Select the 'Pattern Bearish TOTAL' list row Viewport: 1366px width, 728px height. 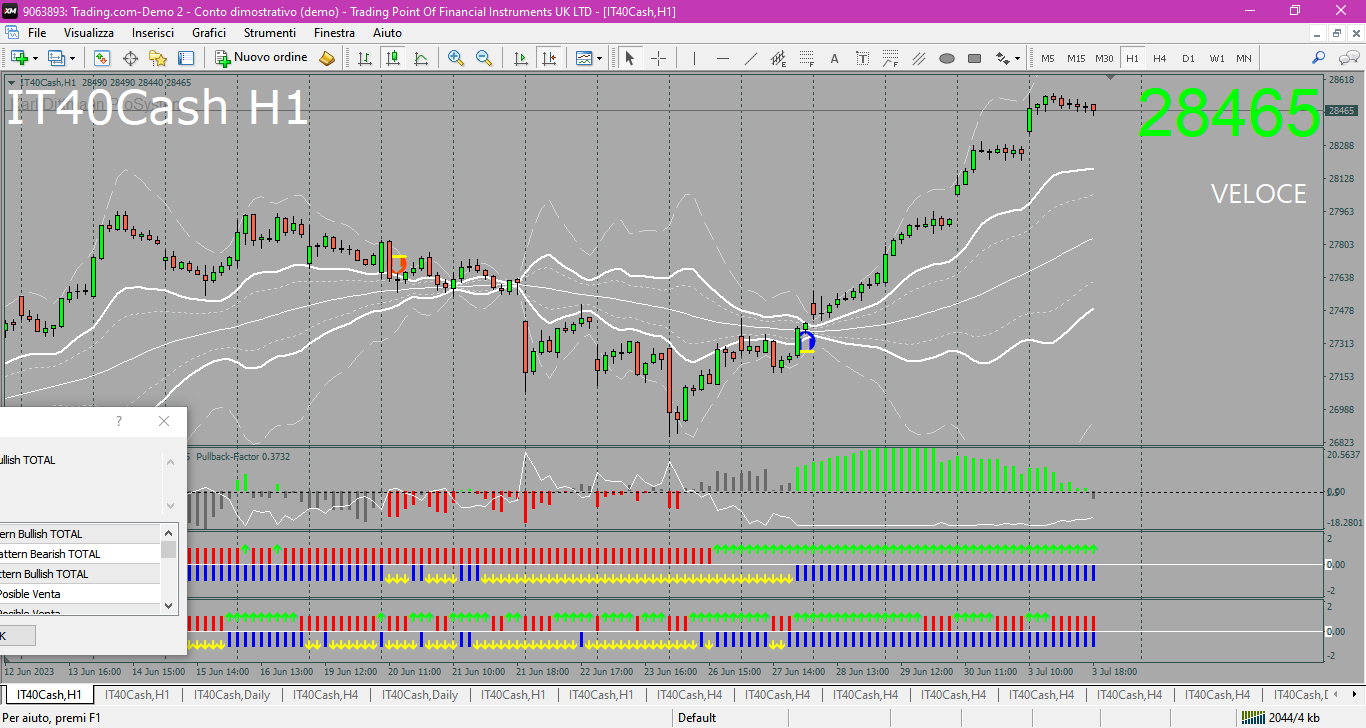[80, 554]
